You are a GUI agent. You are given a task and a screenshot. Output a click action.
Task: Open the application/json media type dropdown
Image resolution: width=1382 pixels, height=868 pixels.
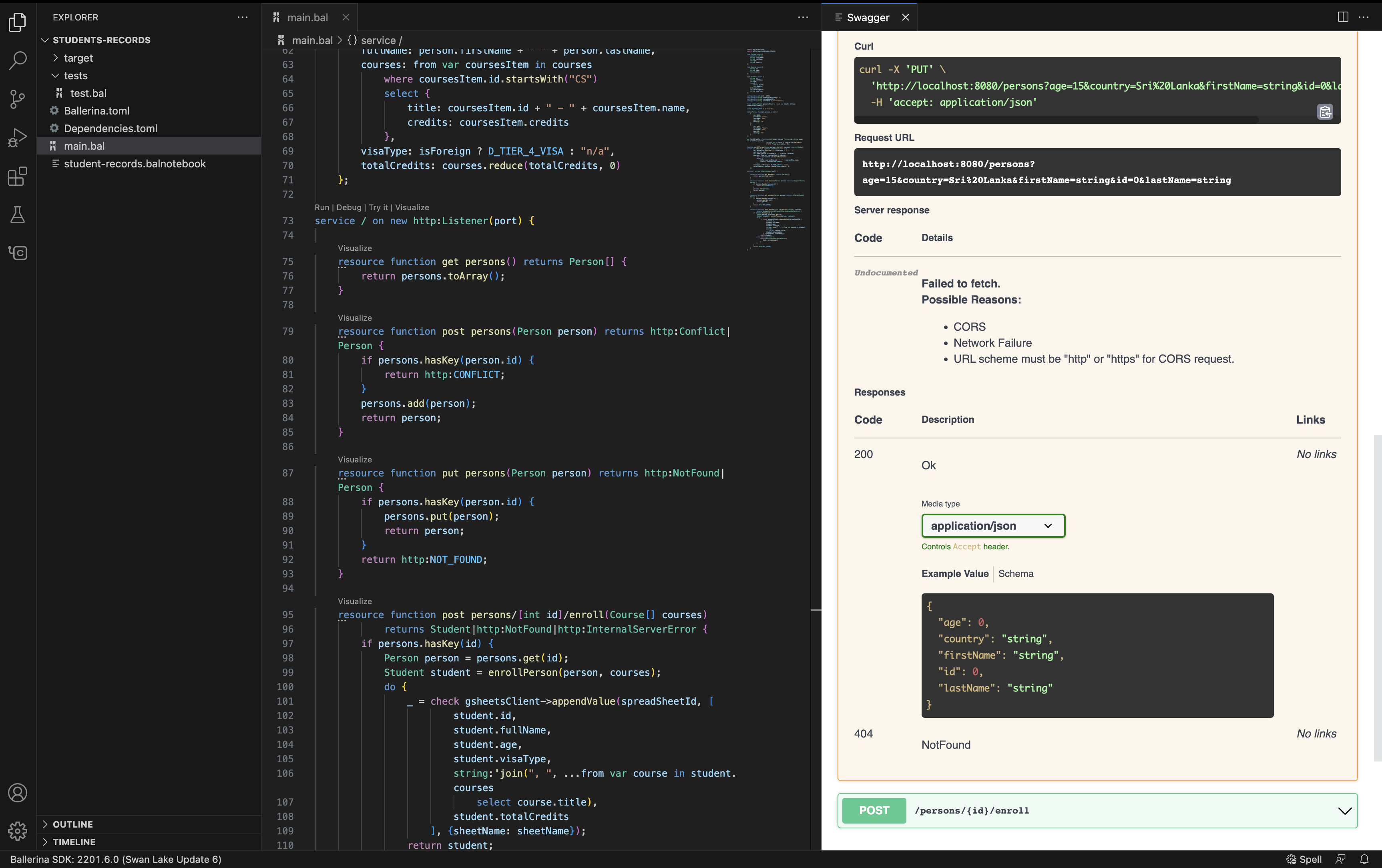(993, 525)
